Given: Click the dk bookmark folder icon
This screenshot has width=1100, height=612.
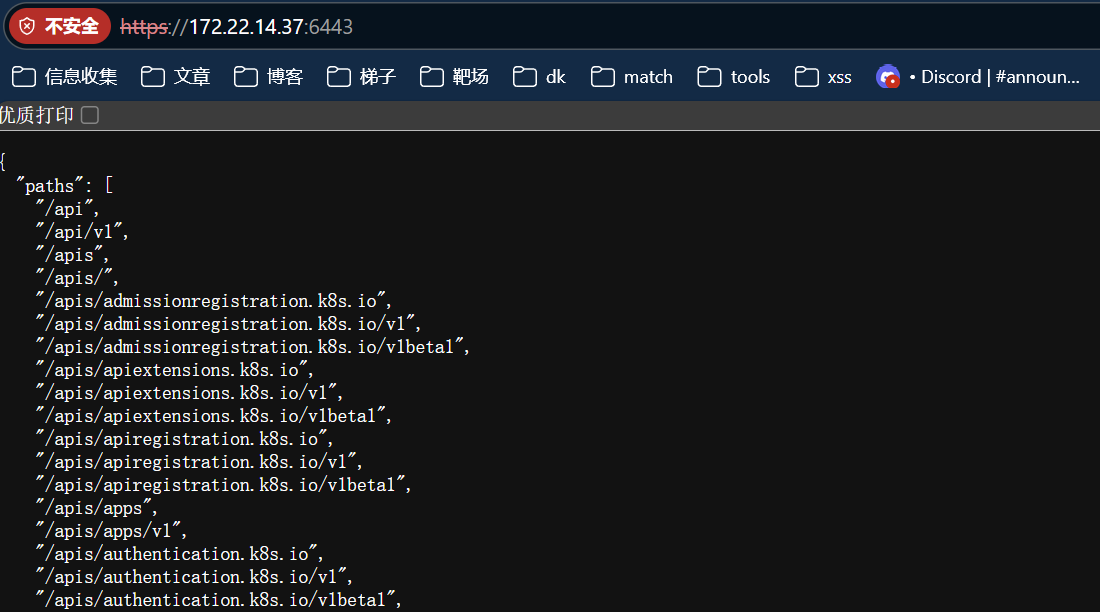Looking at the screenshot, I should point(525,77).
